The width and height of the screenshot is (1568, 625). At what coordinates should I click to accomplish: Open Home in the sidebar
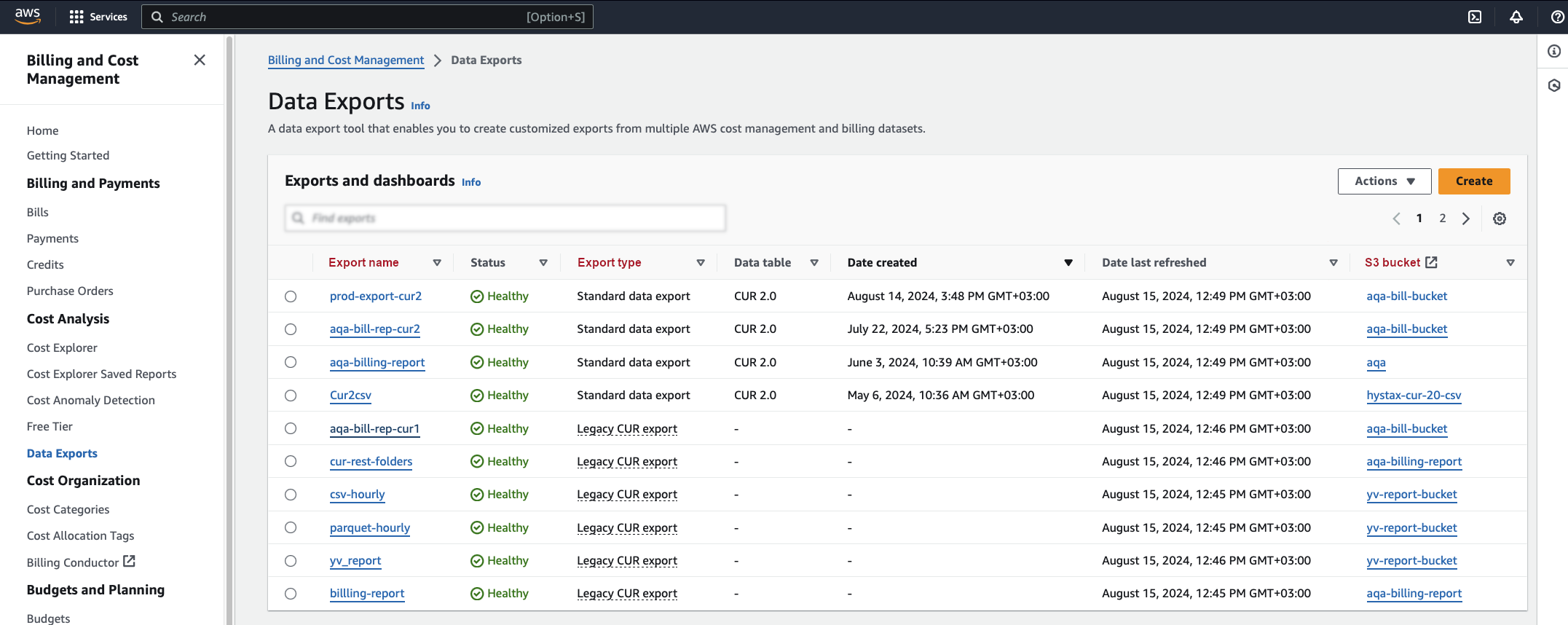pos(43,130)
